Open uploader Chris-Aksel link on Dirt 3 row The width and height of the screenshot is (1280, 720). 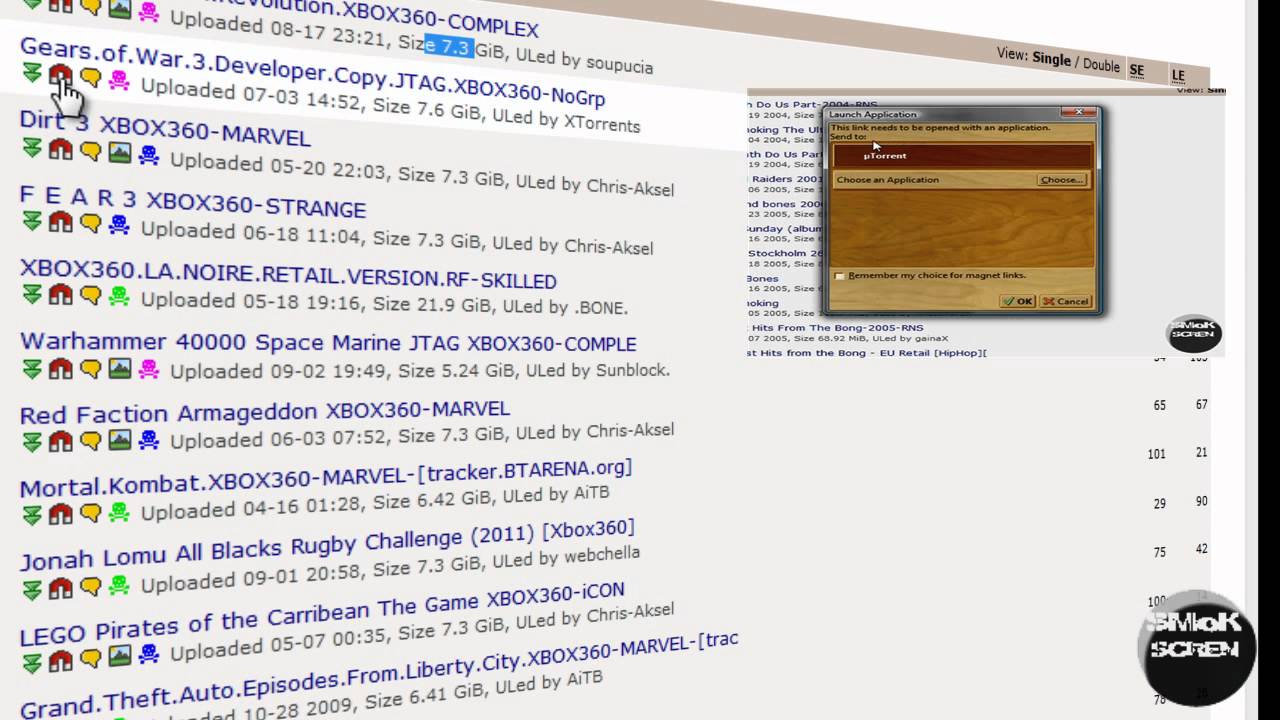[630, 187]
